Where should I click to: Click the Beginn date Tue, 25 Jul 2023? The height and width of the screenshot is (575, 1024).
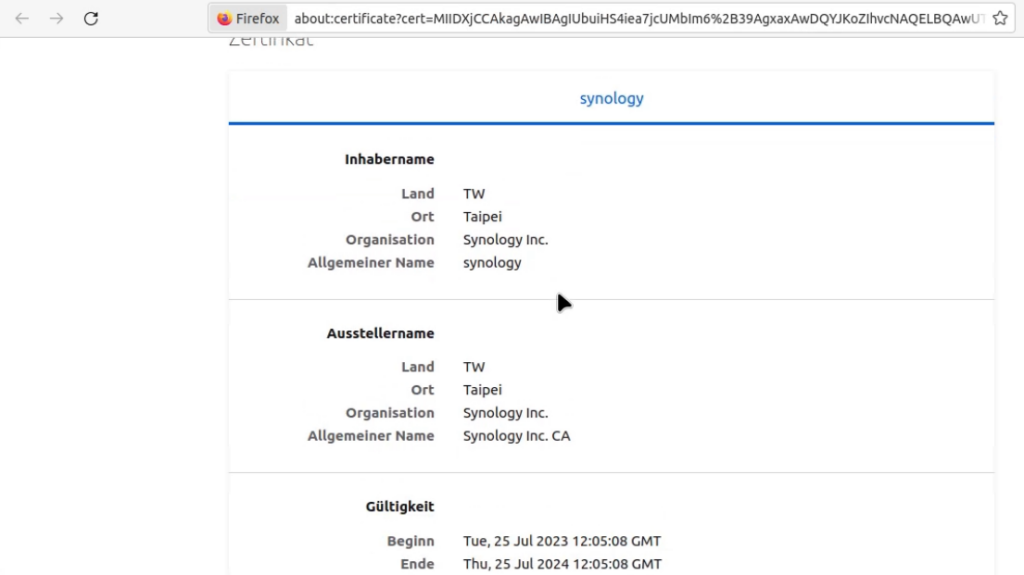562,541
